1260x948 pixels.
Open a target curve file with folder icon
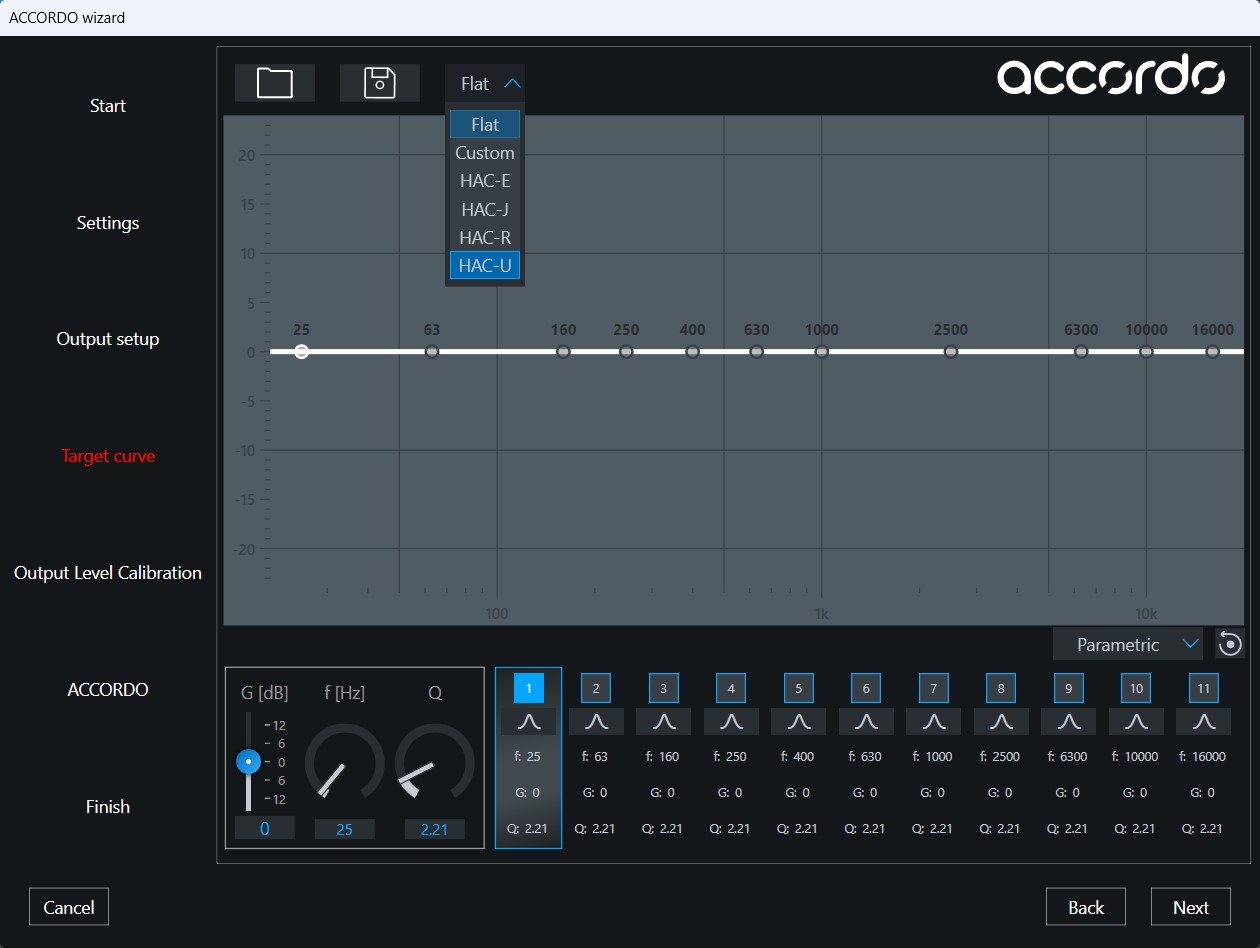pos(275,83)
